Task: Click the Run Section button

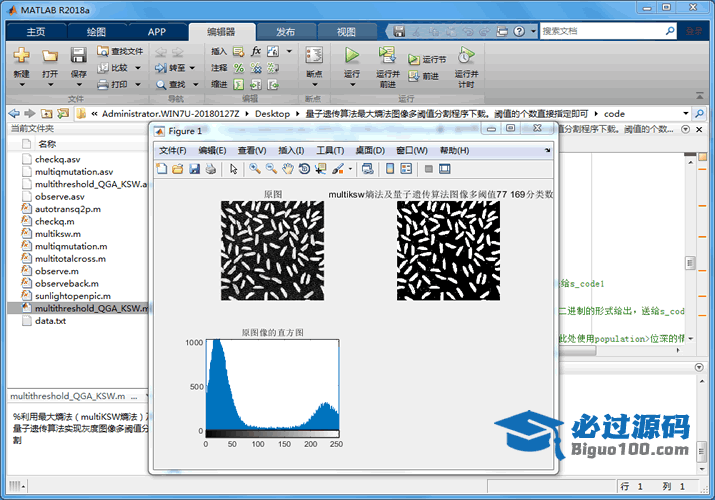Action: (427, 59)
